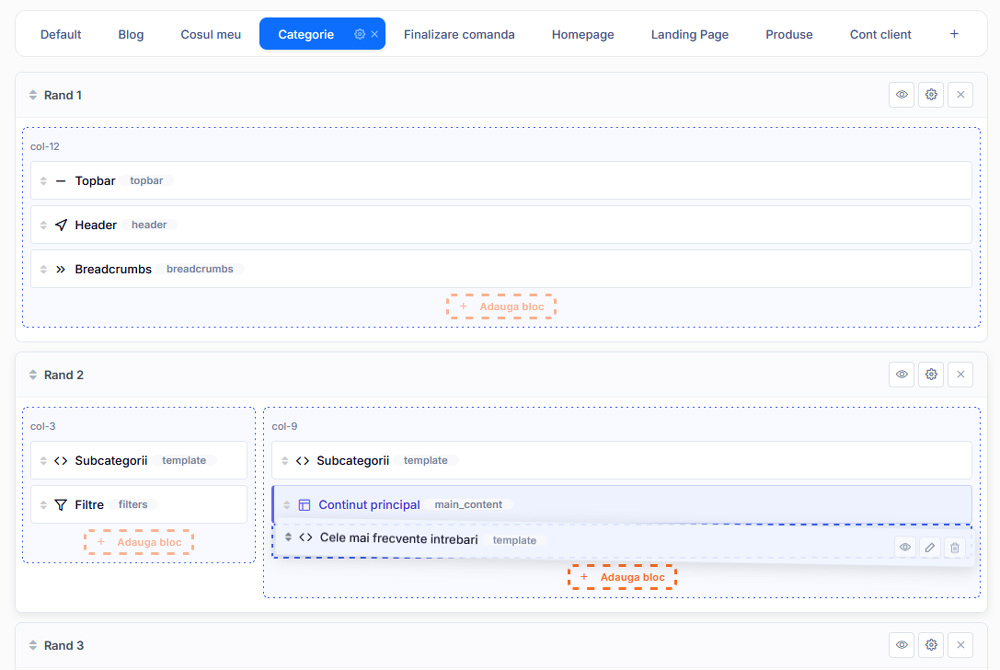Select the Topbar block row
Viewport: 1000px width, 670px height.
(501, 180)
